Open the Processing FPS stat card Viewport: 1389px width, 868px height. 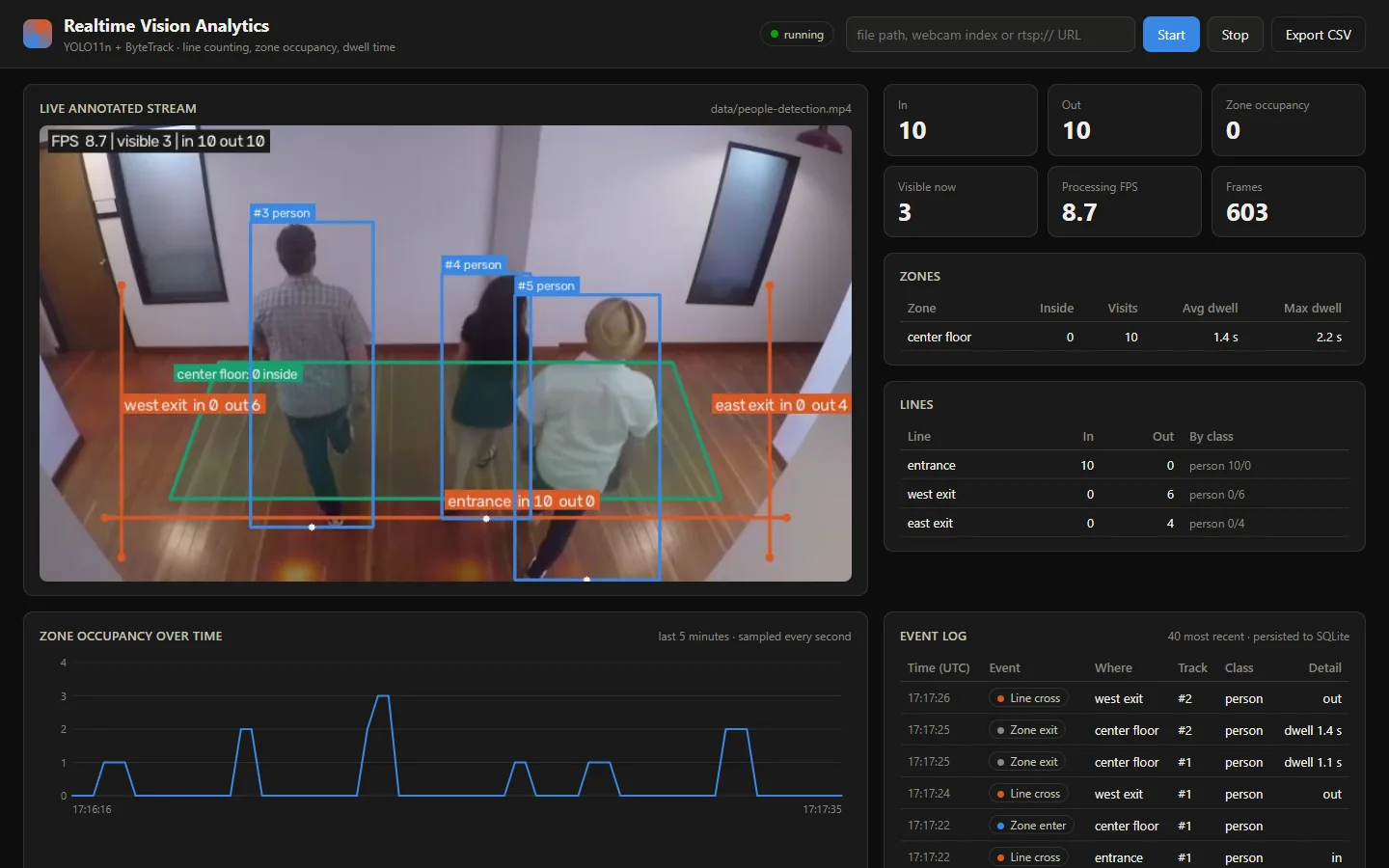1125,202
